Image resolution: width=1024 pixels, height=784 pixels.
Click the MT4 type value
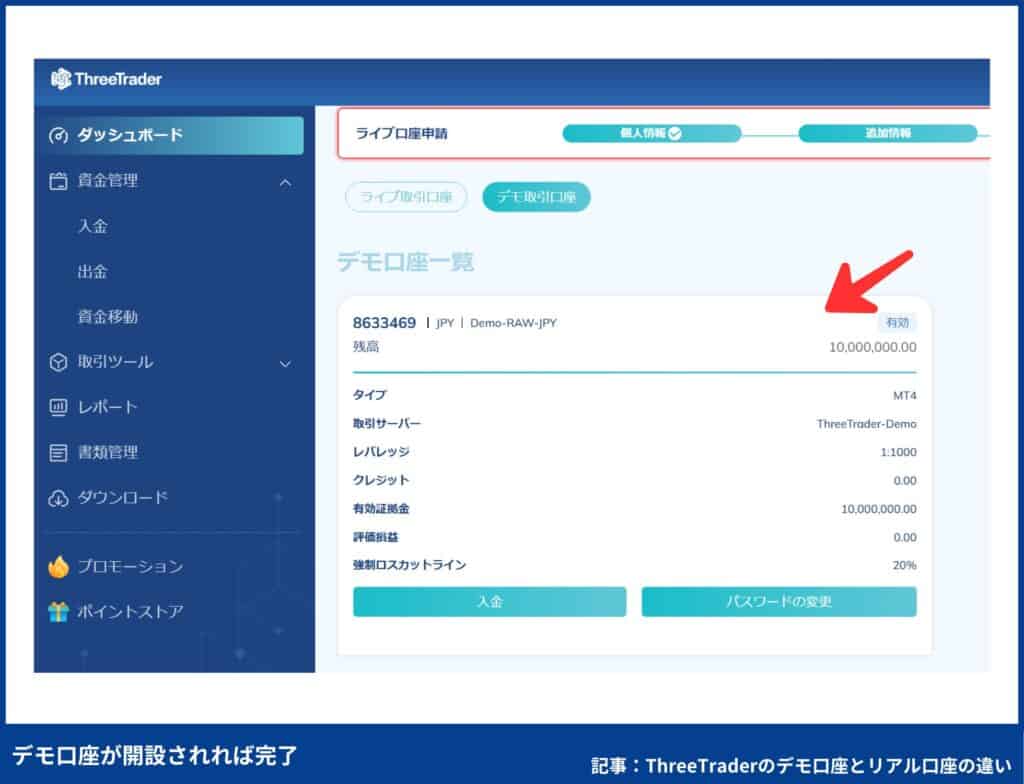pyautogui.click(x=904, y=395)
